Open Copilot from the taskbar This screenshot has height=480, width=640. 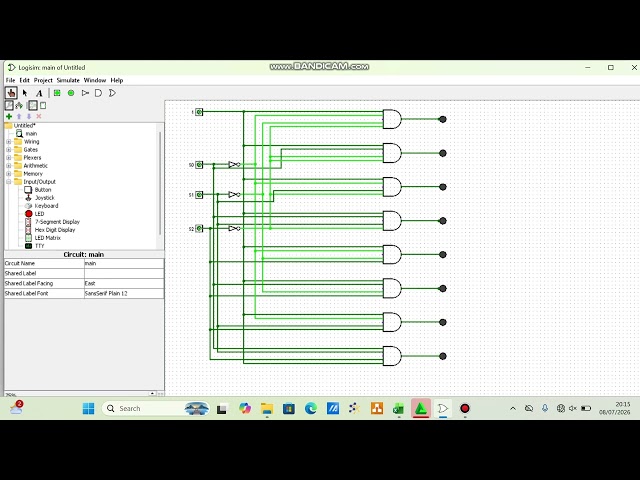tap(245, 408)
